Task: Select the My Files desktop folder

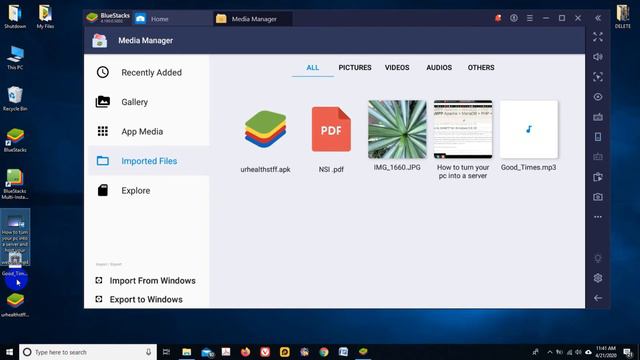Action: click(x=45, y=16)
